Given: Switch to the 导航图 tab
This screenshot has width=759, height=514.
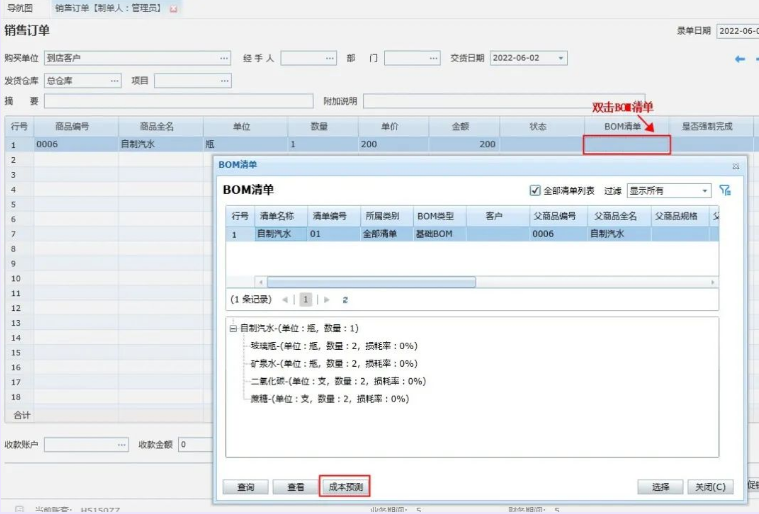Looking at the screenshot, I should 19,8.
